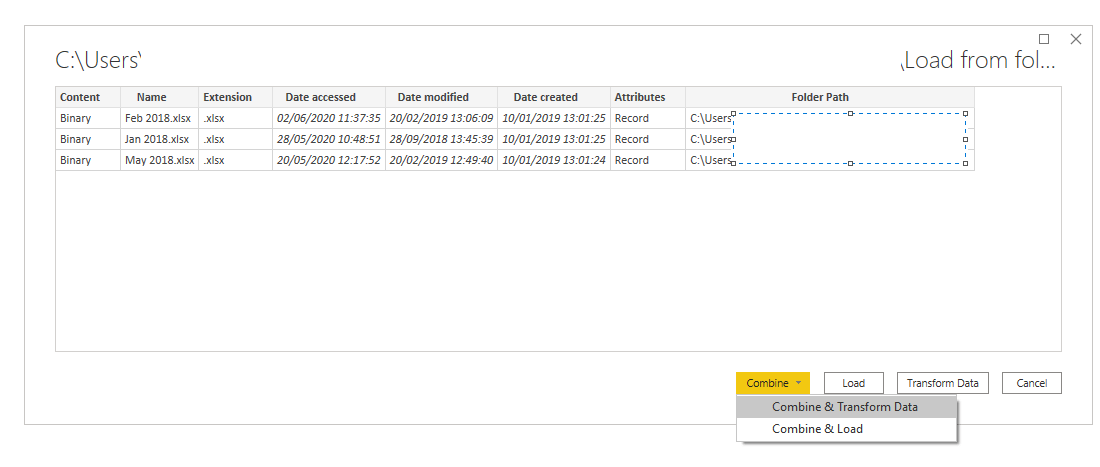Close the dialog with X icon
The width and height of the screenshot is (1100, 467).
pyautogui.click(x=1076, y=39)
